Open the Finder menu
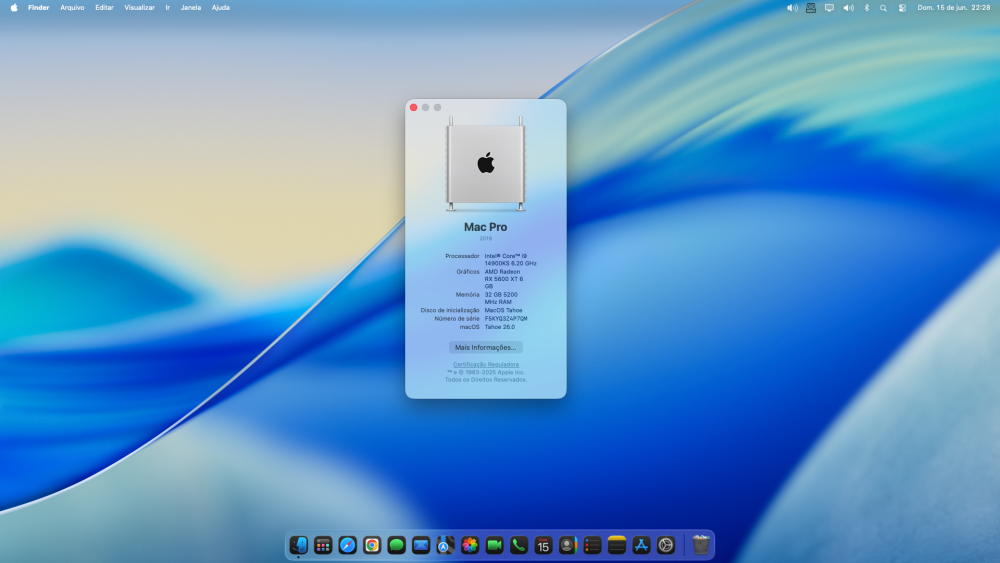This screenshot has height=563, width=1000. click(38, 8)
